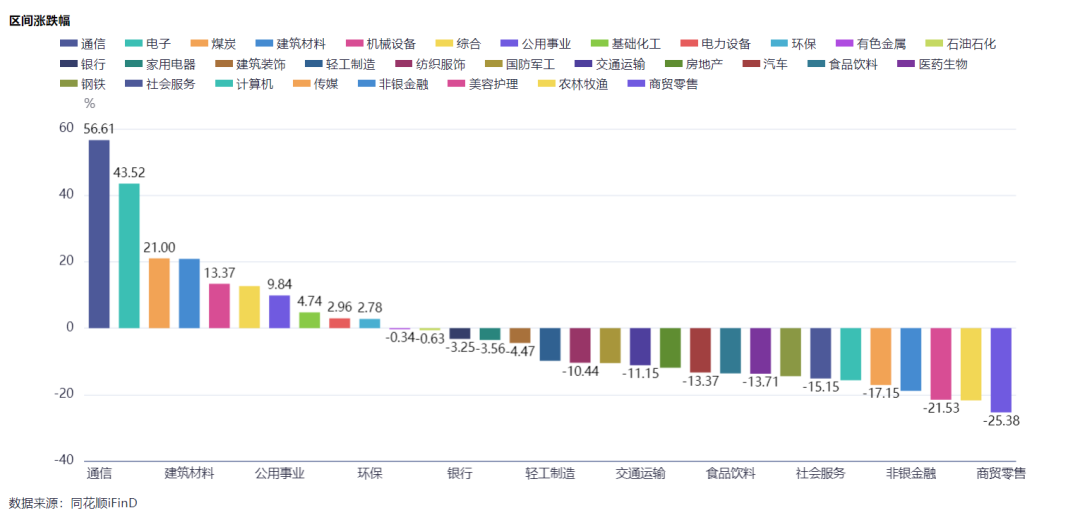The image size is (1080, 515).
Task: Select the purple bar valued -13.71
Action: click(x=760, y=351)
